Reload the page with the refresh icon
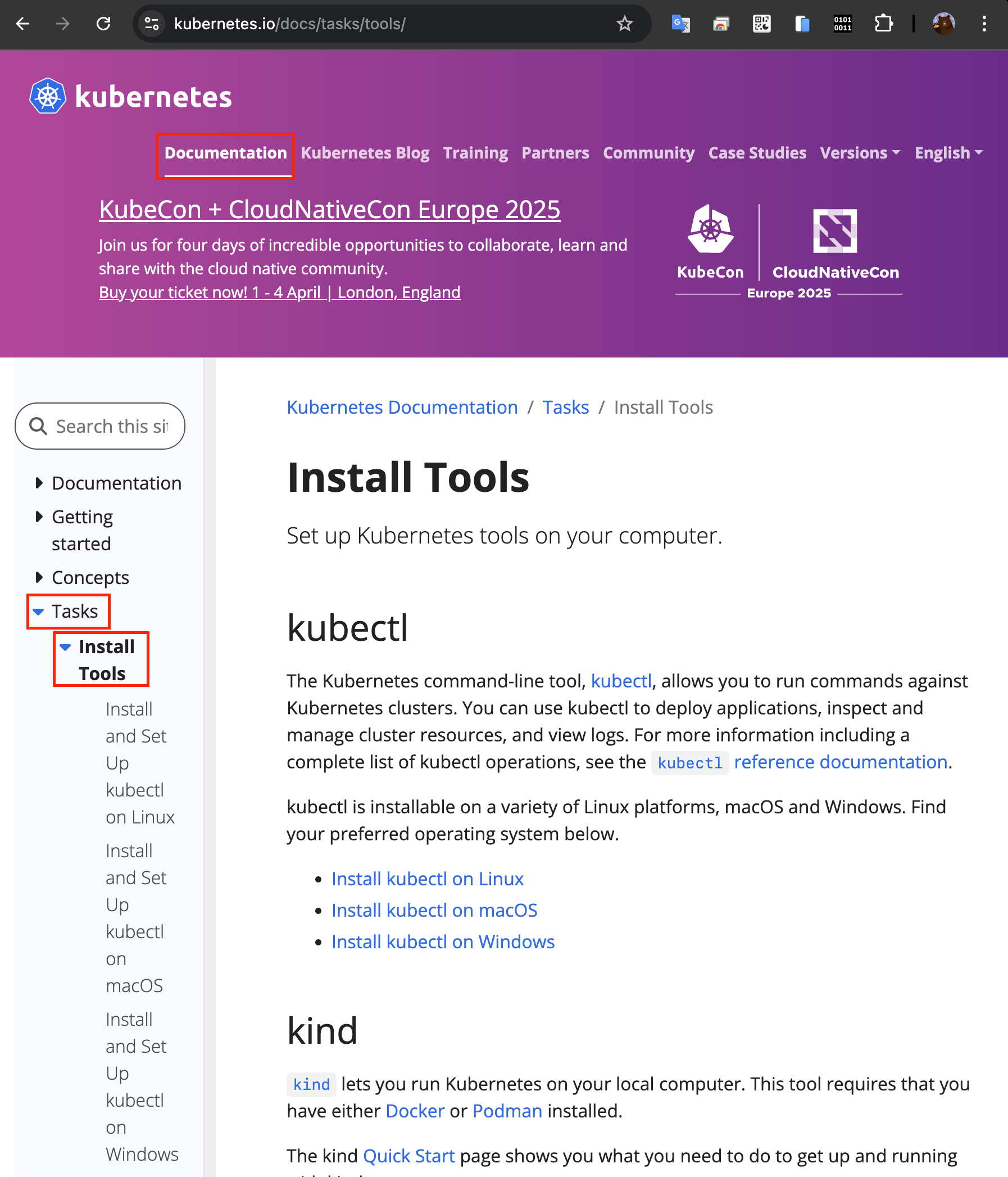 pyautogui.click(x=103, y=24)
